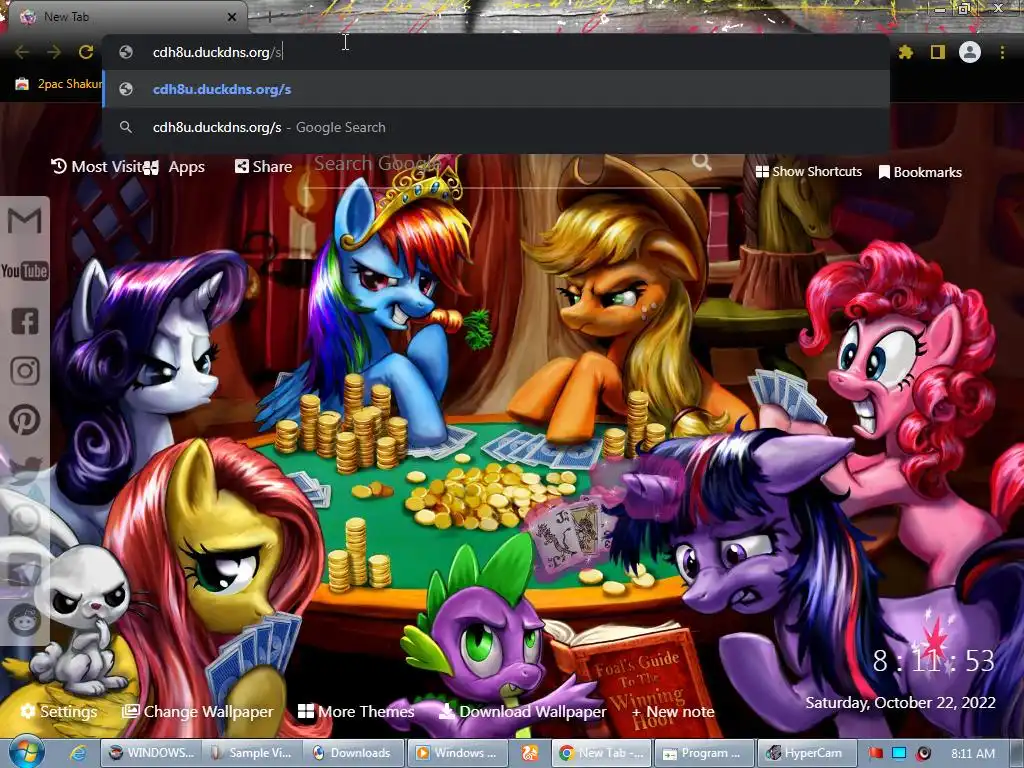1024x768 pixels.
Task: Open the Chrome three-dot menu
Action: coord(1002,52)
